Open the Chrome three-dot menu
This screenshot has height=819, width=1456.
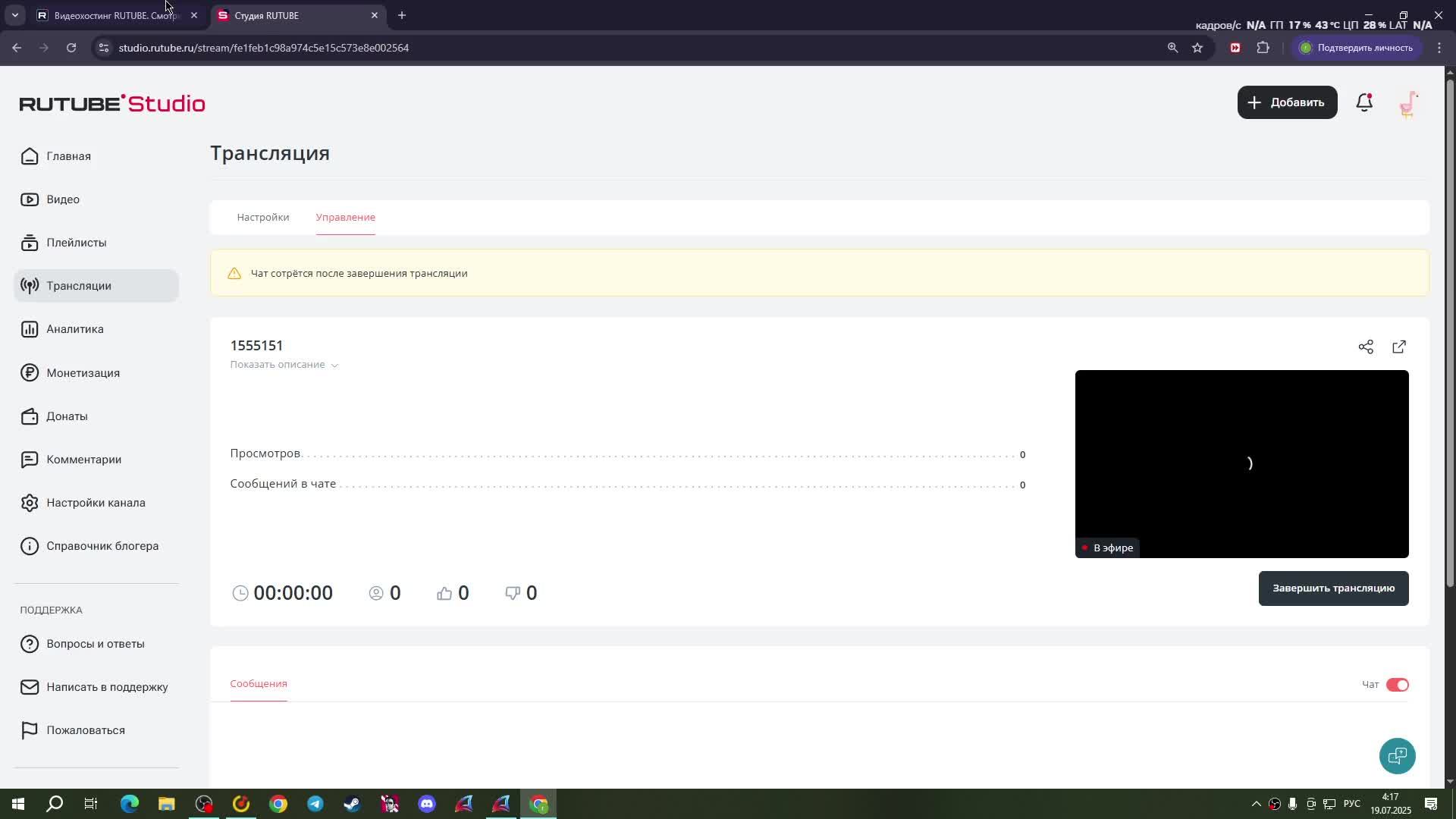pos(1439,48)
